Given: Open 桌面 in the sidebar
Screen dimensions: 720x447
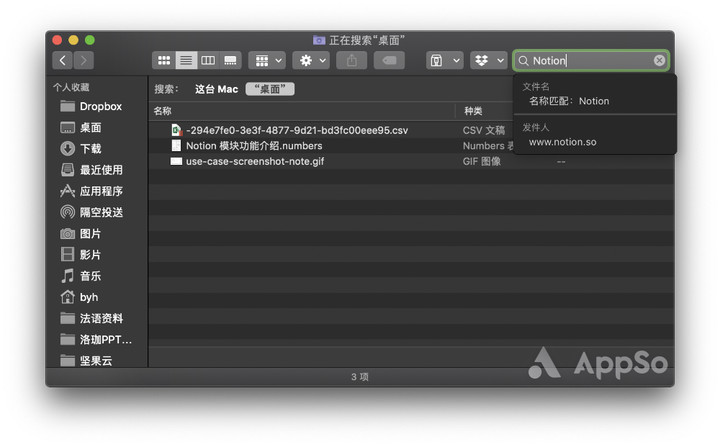Looking at the screenshot, I should [81, 128].
